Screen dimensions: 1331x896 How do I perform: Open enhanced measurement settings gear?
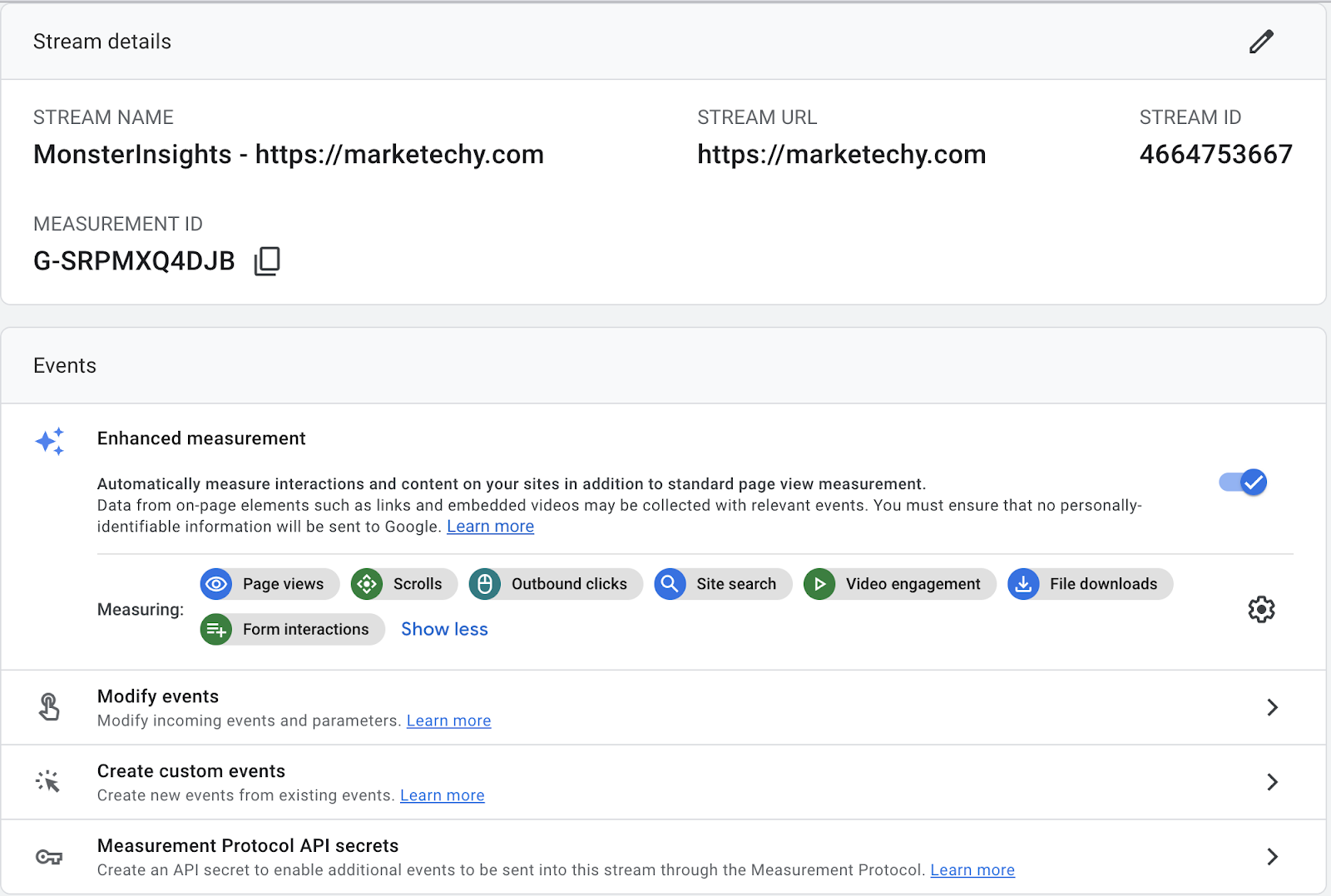click(x=1261, y=609)
